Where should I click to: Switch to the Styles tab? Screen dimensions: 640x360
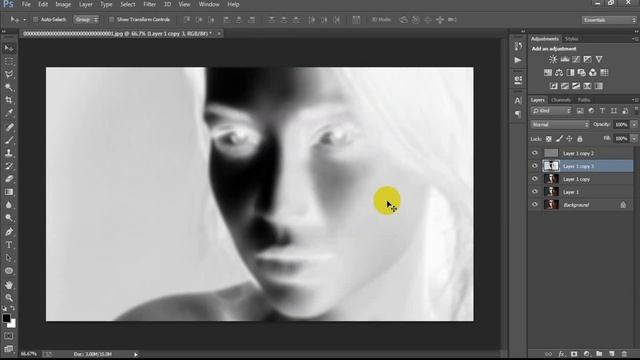(x=571, y=39)
